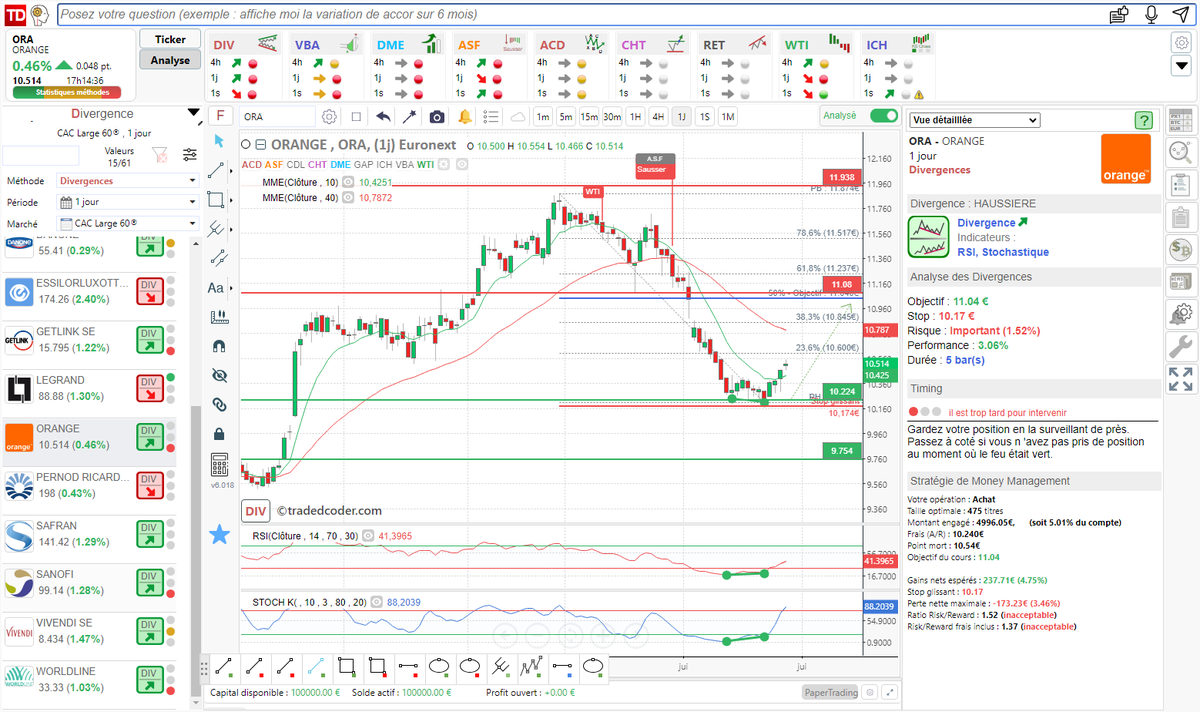Select the 15m timeframe

tap(589, 116)
